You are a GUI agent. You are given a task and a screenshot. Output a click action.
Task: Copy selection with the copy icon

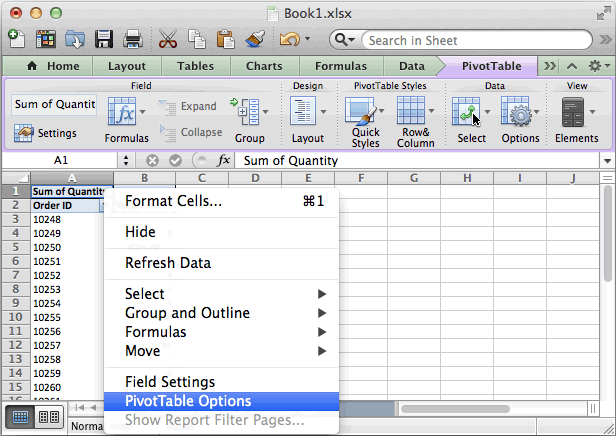(x=196, y=39)
